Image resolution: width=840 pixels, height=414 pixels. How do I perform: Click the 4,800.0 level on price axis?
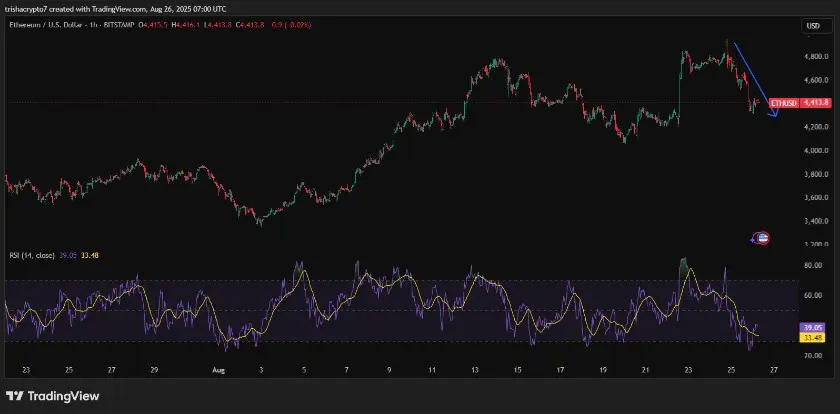(815, 57)
